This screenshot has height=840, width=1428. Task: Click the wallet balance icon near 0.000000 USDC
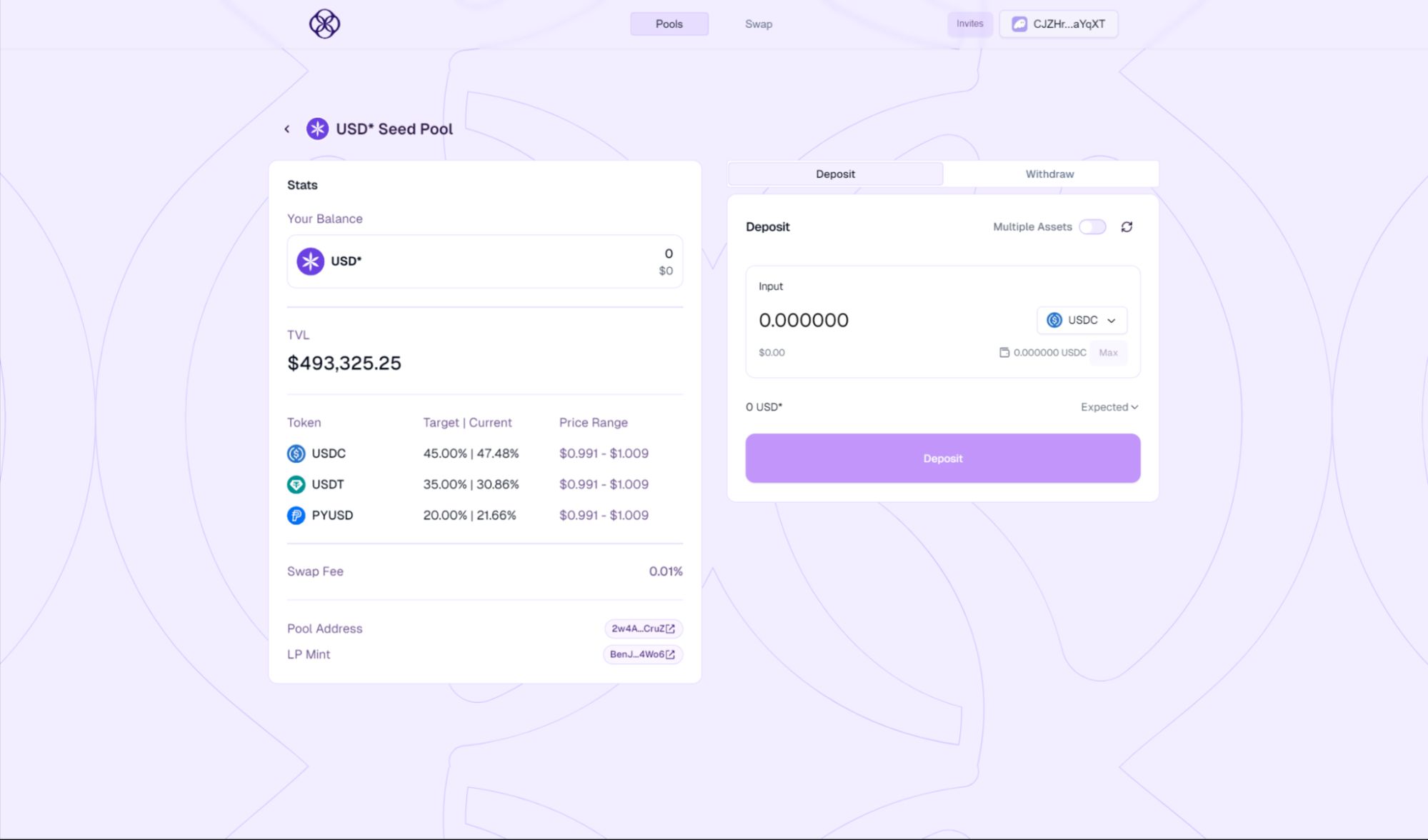tap(1004, 352)
